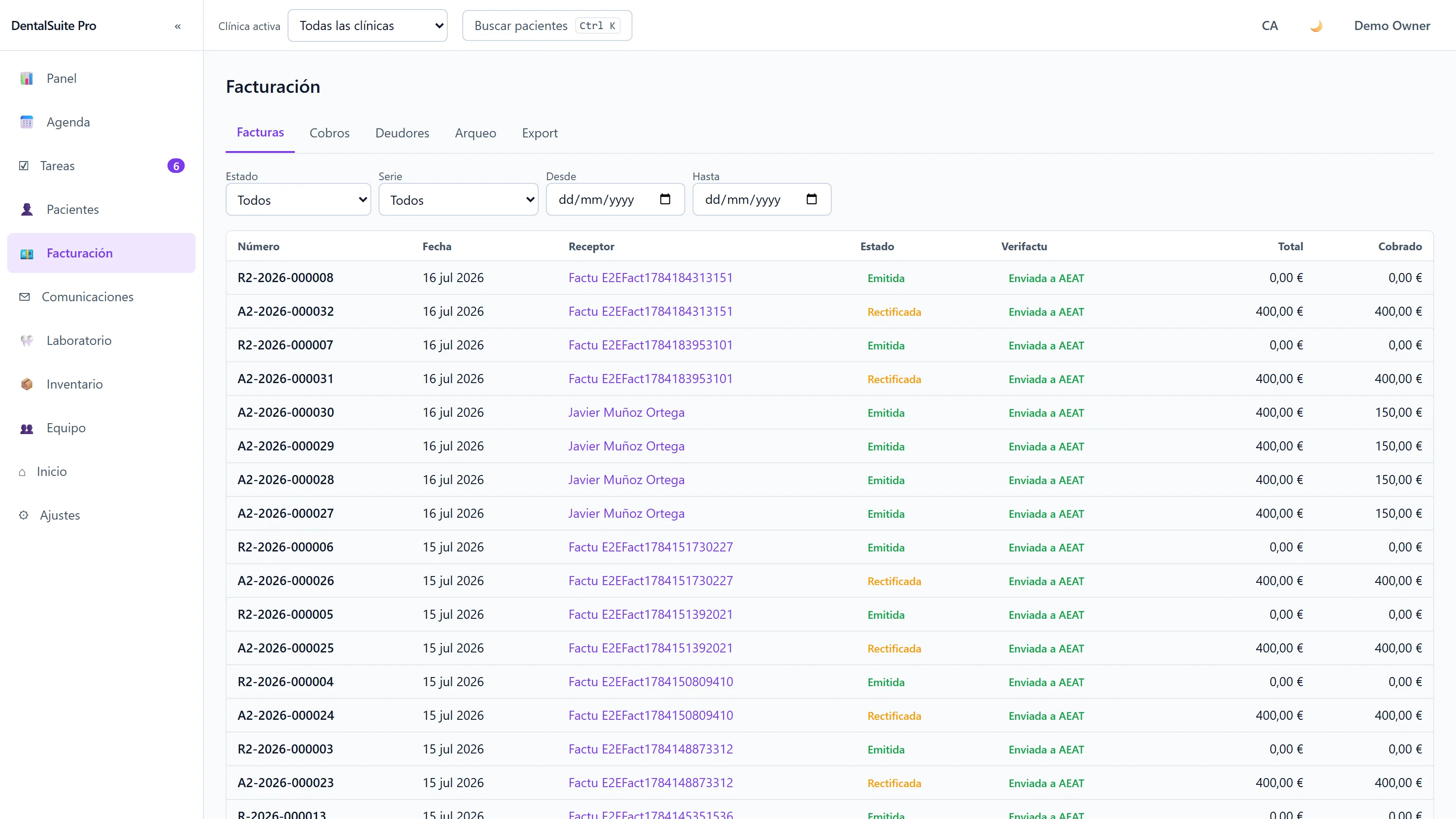This screenshot has width=1456, height=819.
Task: Click the Hasta date input field
Action: (x=761, y=200)
